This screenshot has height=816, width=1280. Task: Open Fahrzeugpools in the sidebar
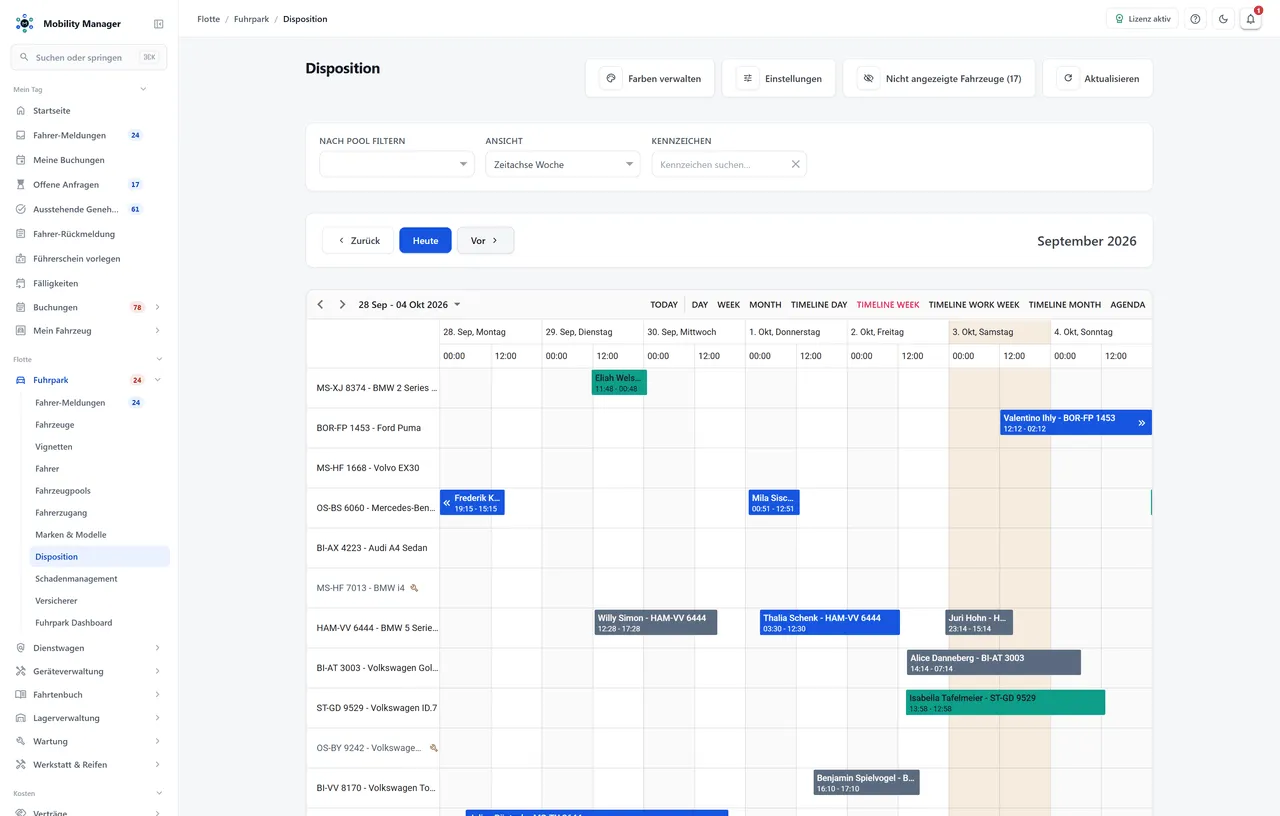point(63,491)
